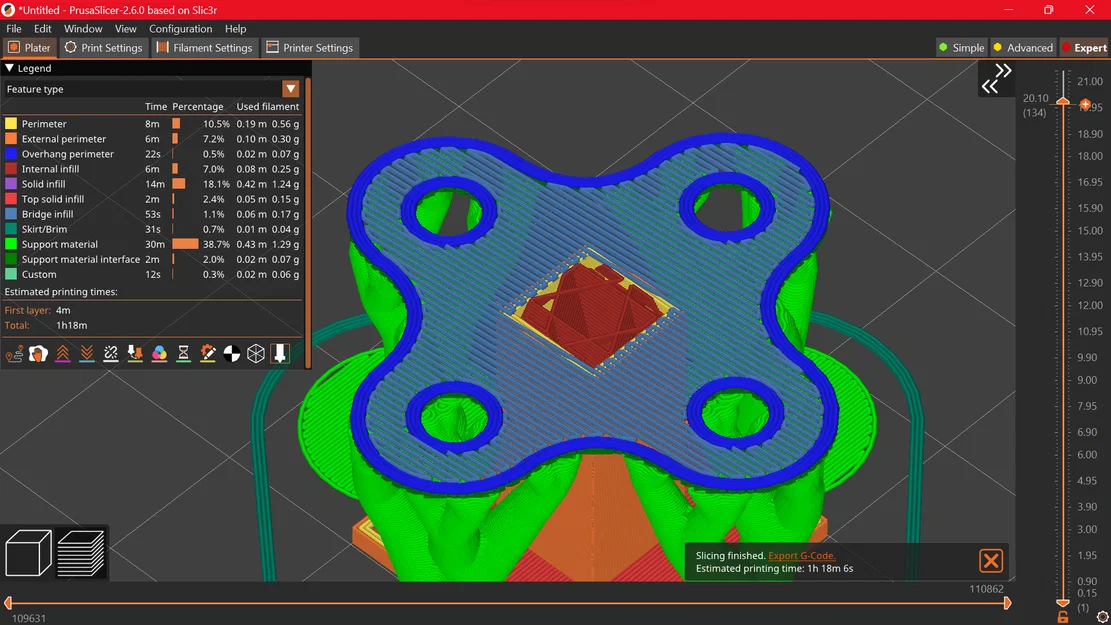Toggle Print pauses hourglass icon
Screen dimensions: 1111x625
point(184,354)
